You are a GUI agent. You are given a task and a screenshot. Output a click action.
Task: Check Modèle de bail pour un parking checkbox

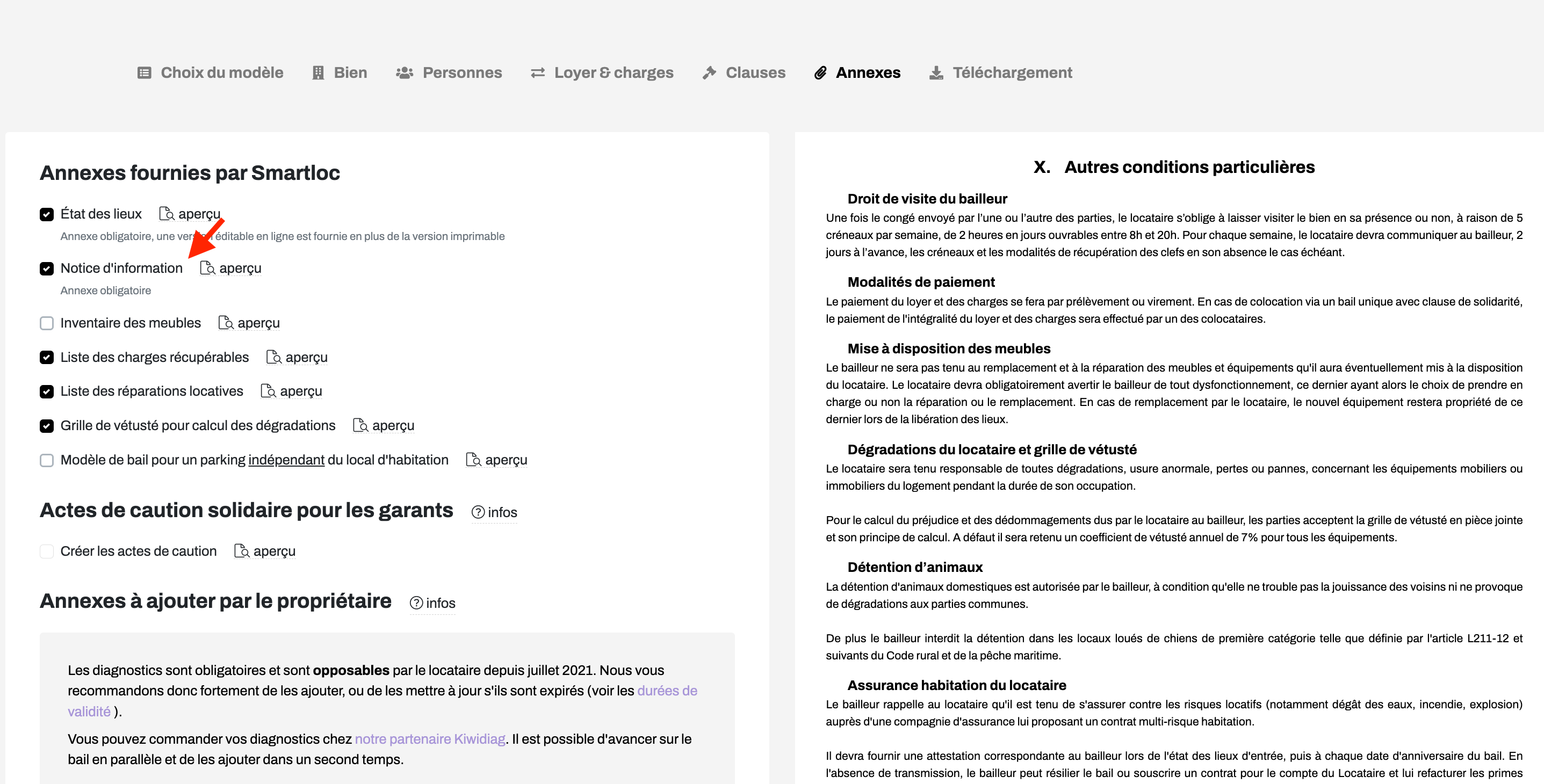(x=47, y=460)
